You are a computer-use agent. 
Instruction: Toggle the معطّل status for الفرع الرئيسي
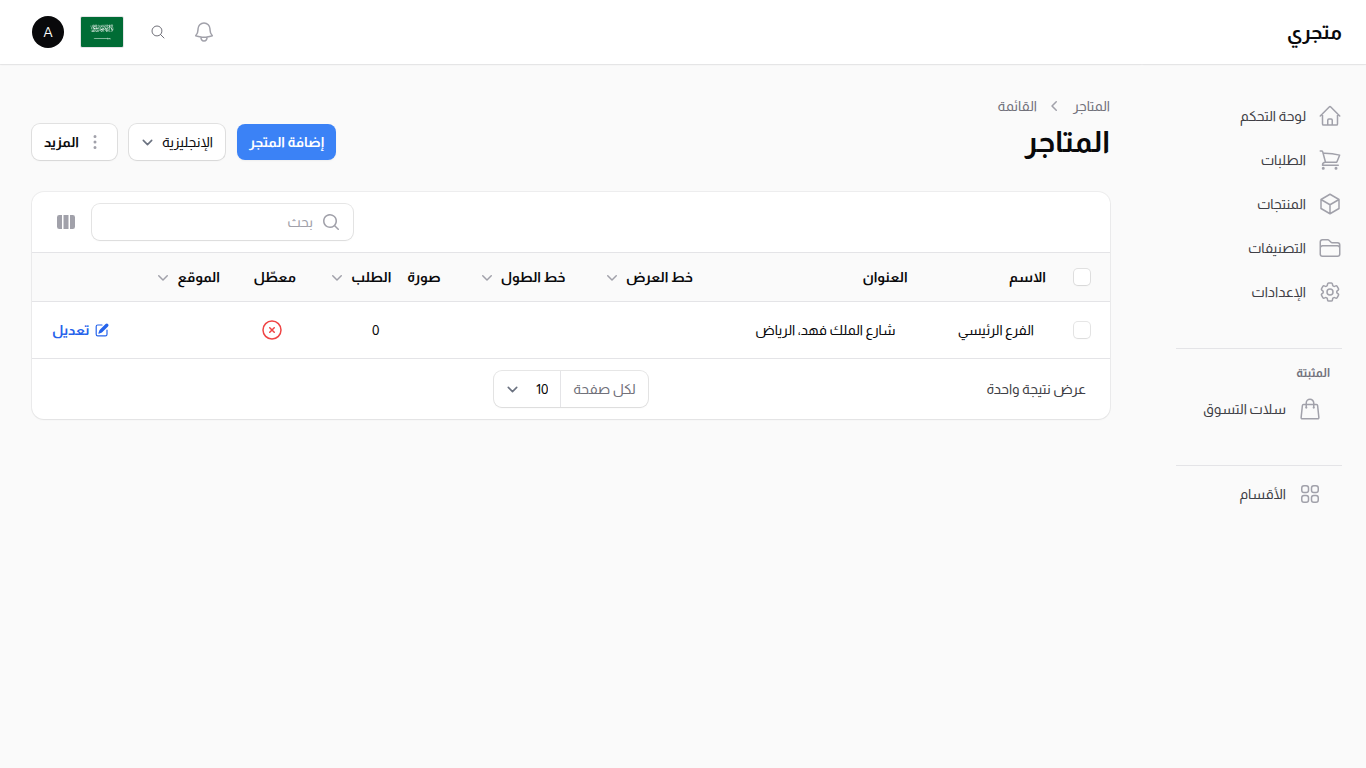click(x=272, y=329)
